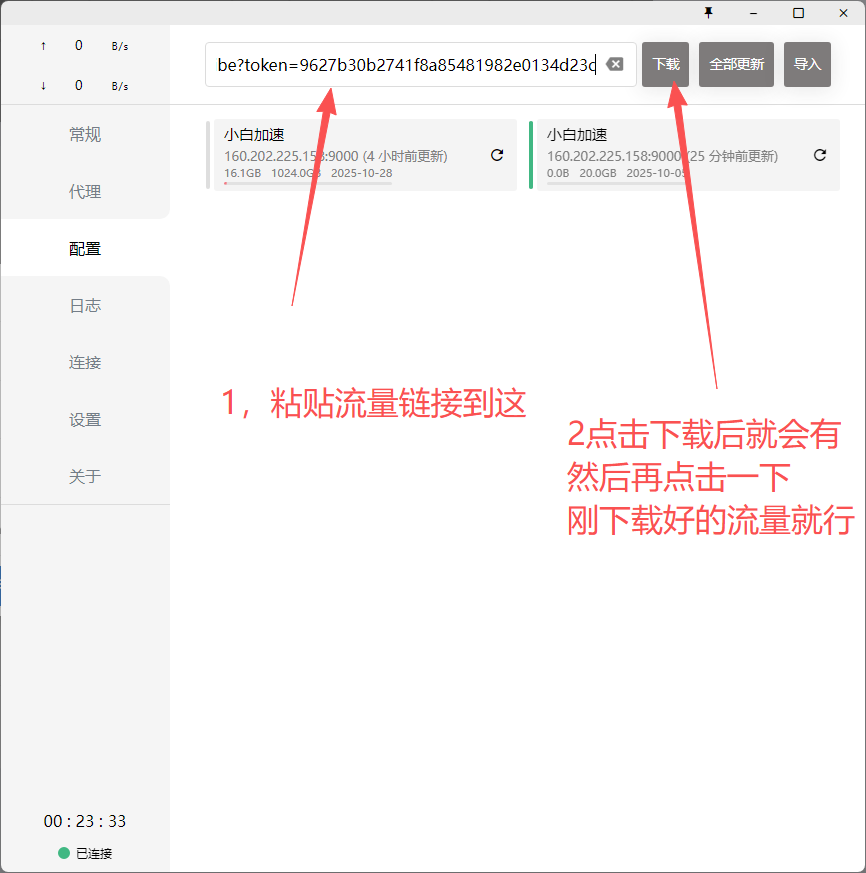Clear the subscription URL with the erase icon
Image resolution: width=866 pixels, height=873 pixels.
(x=615, y=64)
